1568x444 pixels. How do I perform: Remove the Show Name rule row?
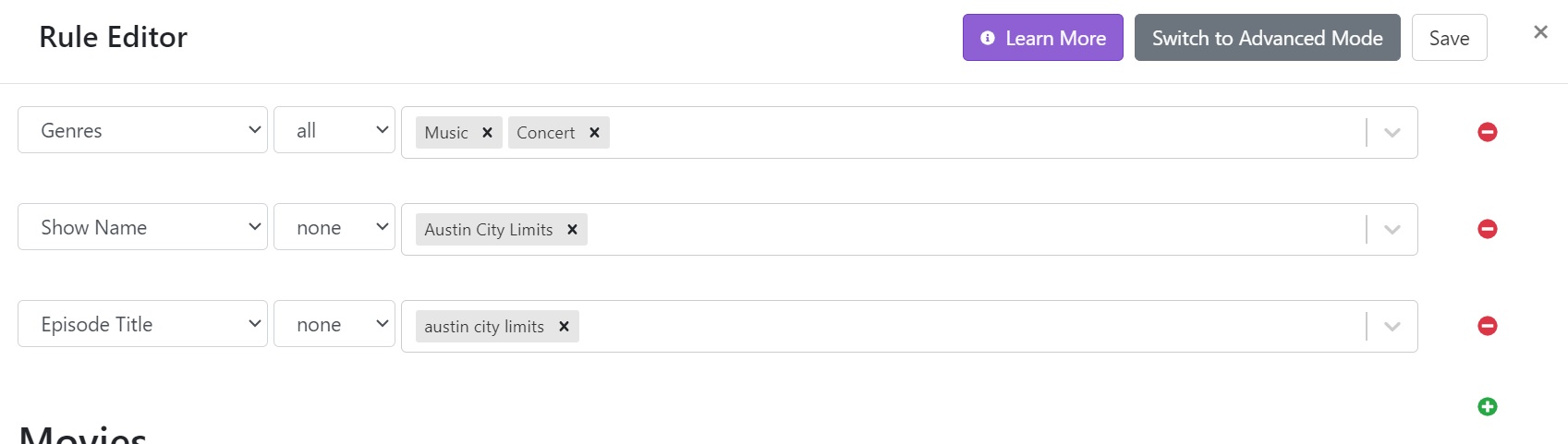click(x=1487, y=229)
